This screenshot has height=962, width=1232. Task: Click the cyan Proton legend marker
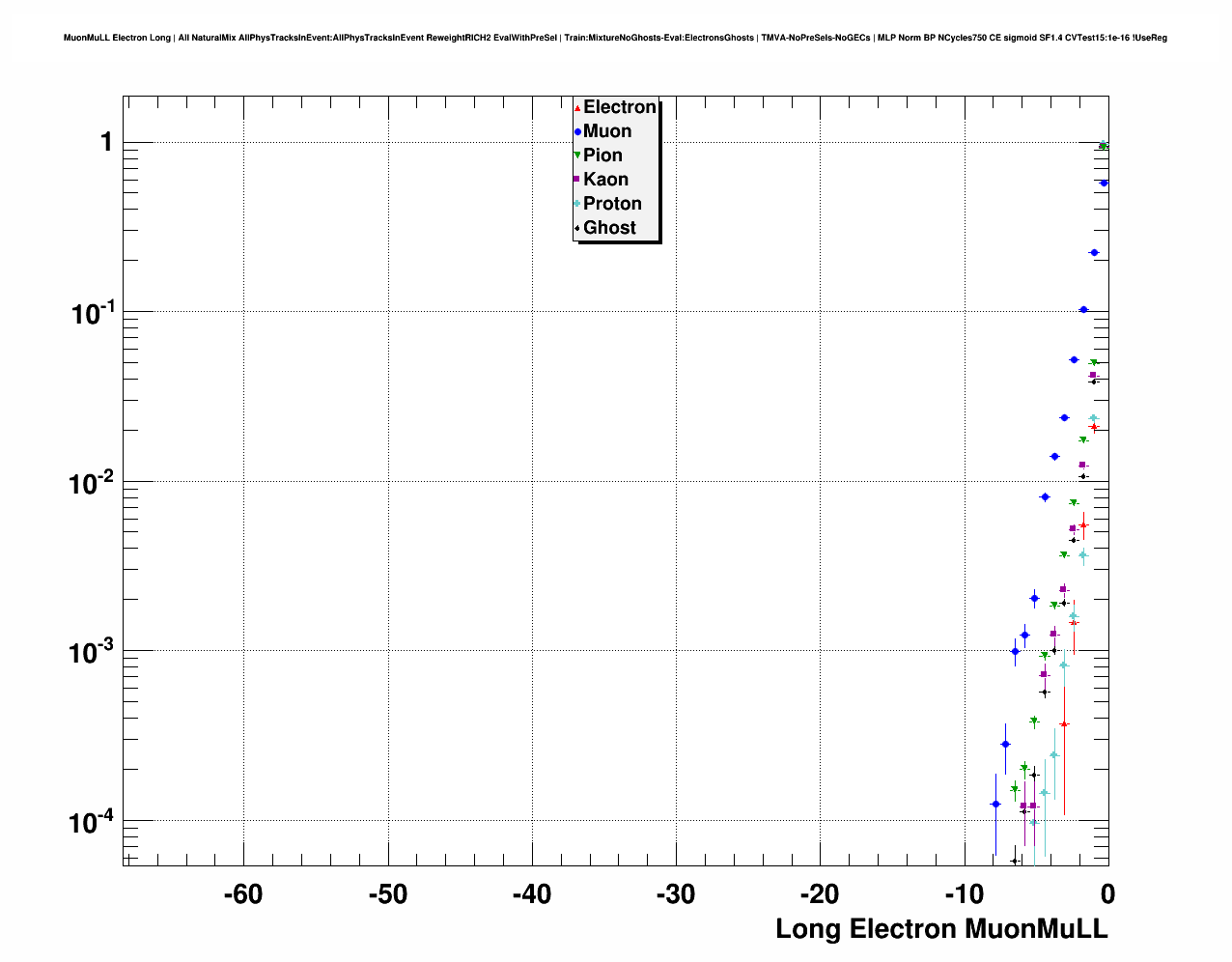point(577,204)
